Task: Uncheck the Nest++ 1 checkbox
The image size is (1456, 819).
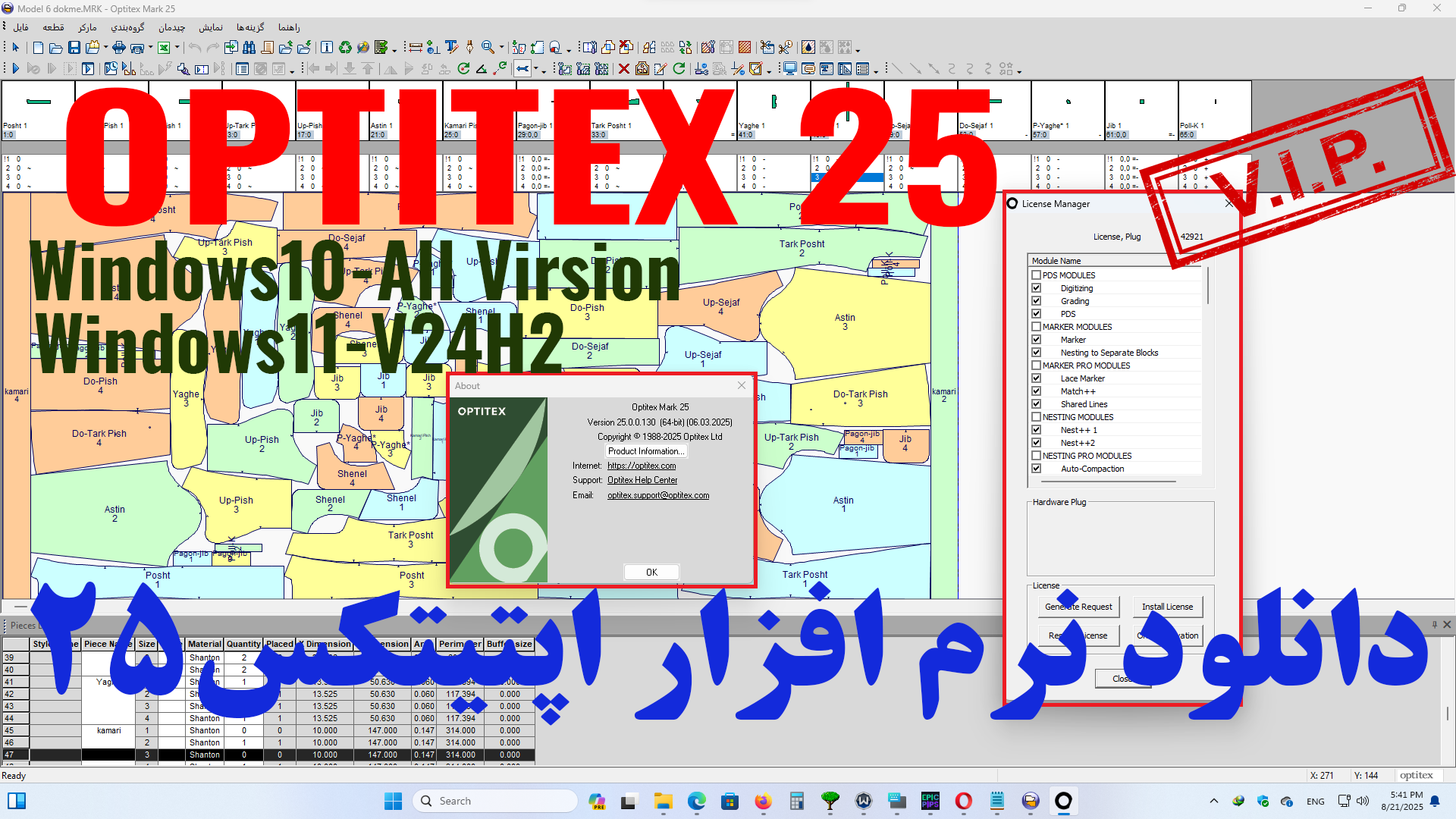Action: (x=1037, y=429)
